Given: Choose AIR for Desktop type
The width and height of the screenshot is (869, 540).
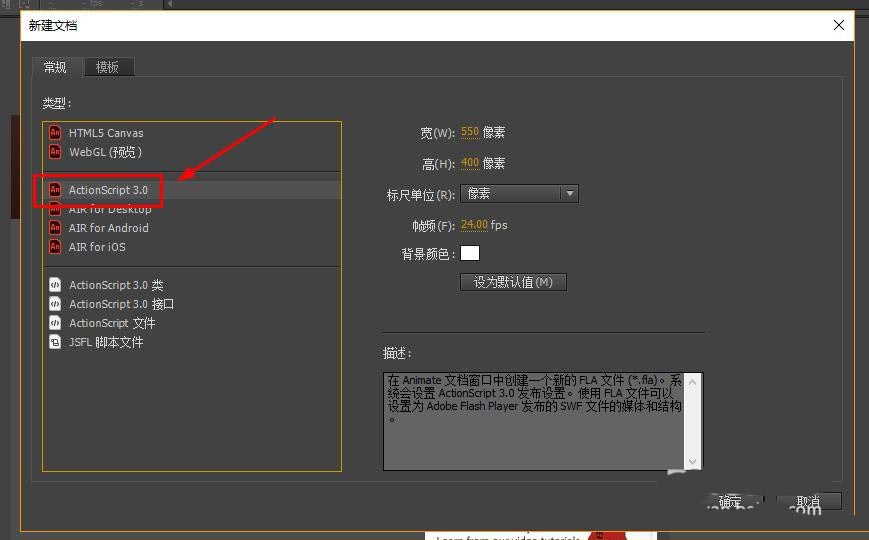Looking at the screenshot, I should [x=110, y=210].
